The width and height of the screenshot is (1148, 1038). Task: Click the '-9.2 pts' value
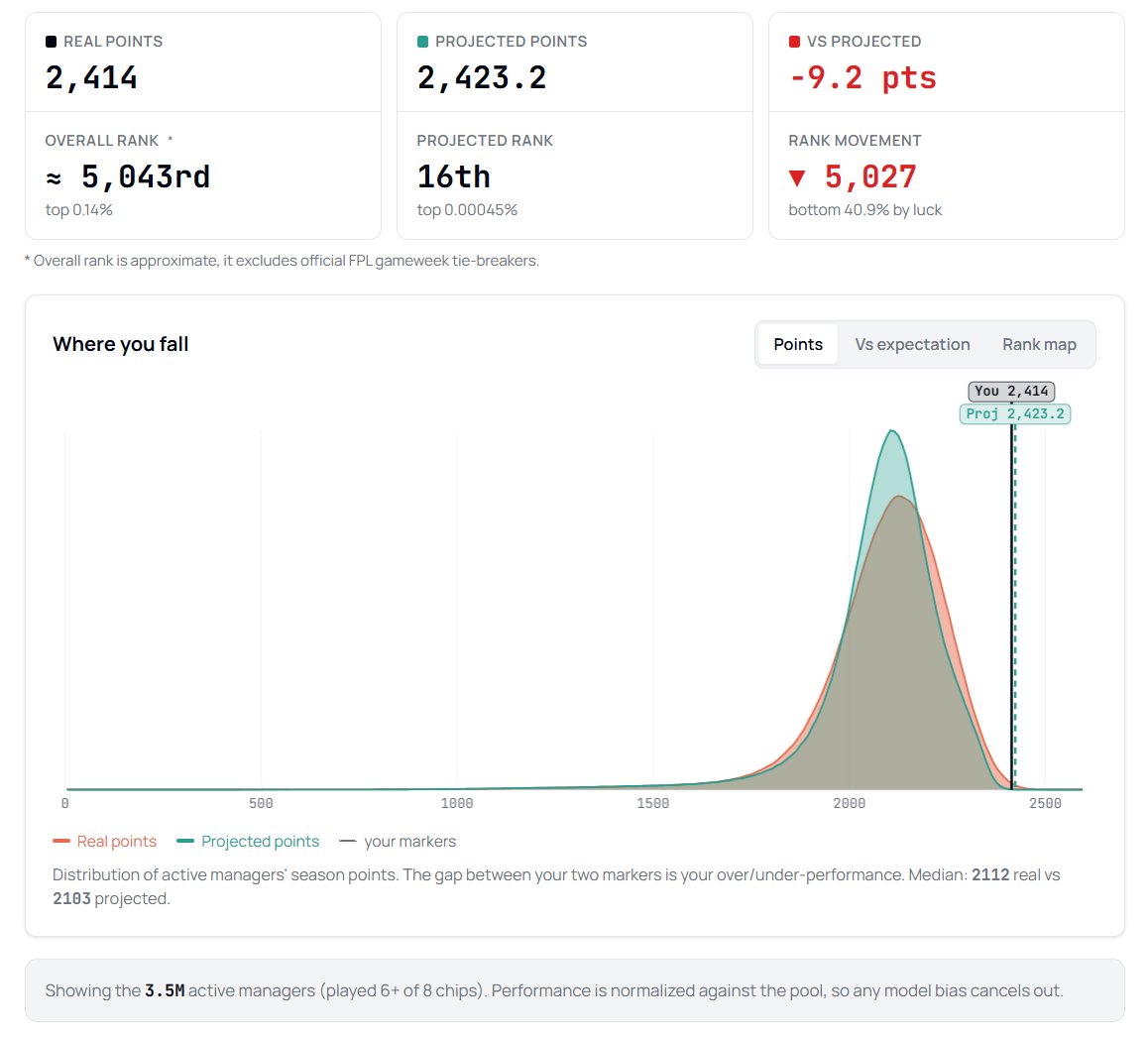863,78
